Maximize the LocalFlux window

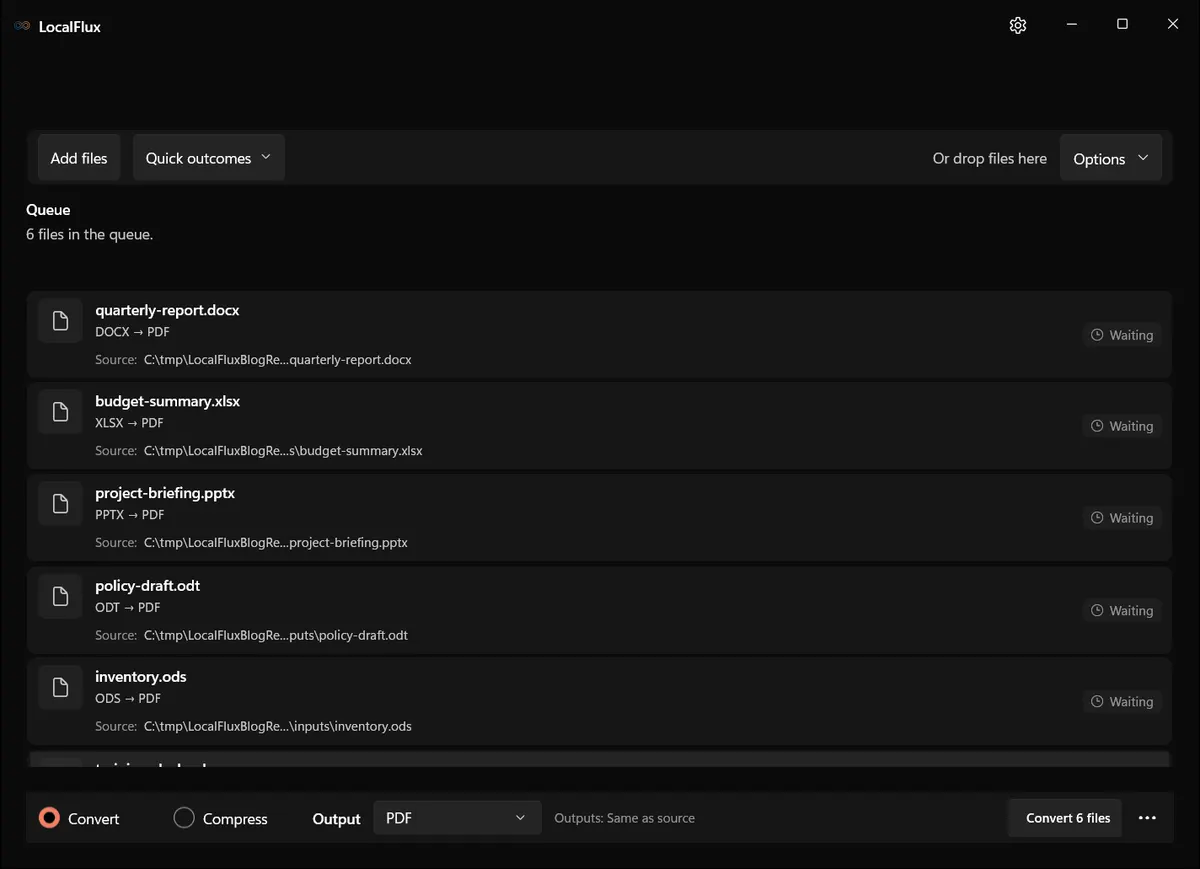tap(1122, 24)
